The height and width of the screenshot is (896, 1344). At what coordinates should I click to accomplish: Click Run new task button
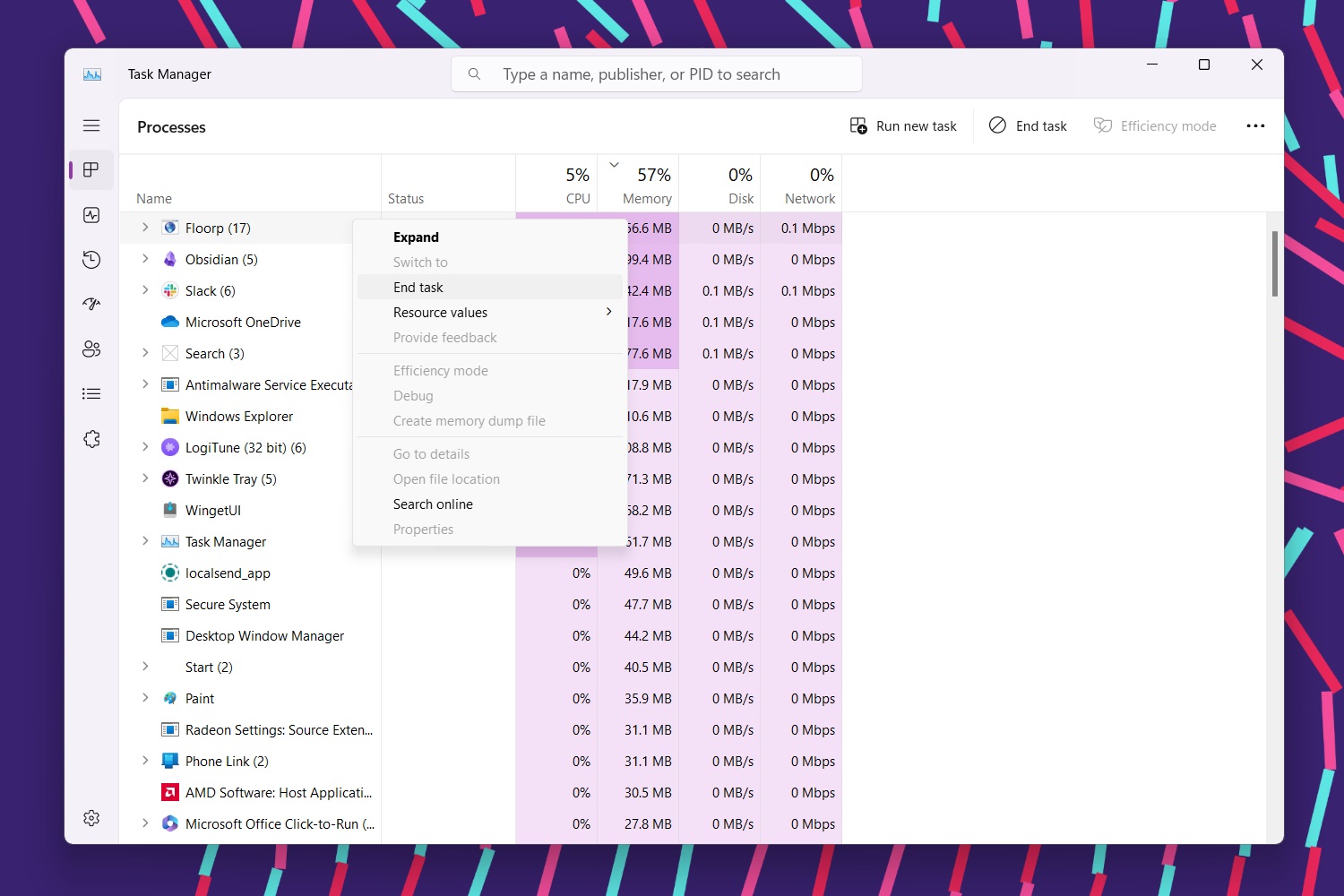903,126
